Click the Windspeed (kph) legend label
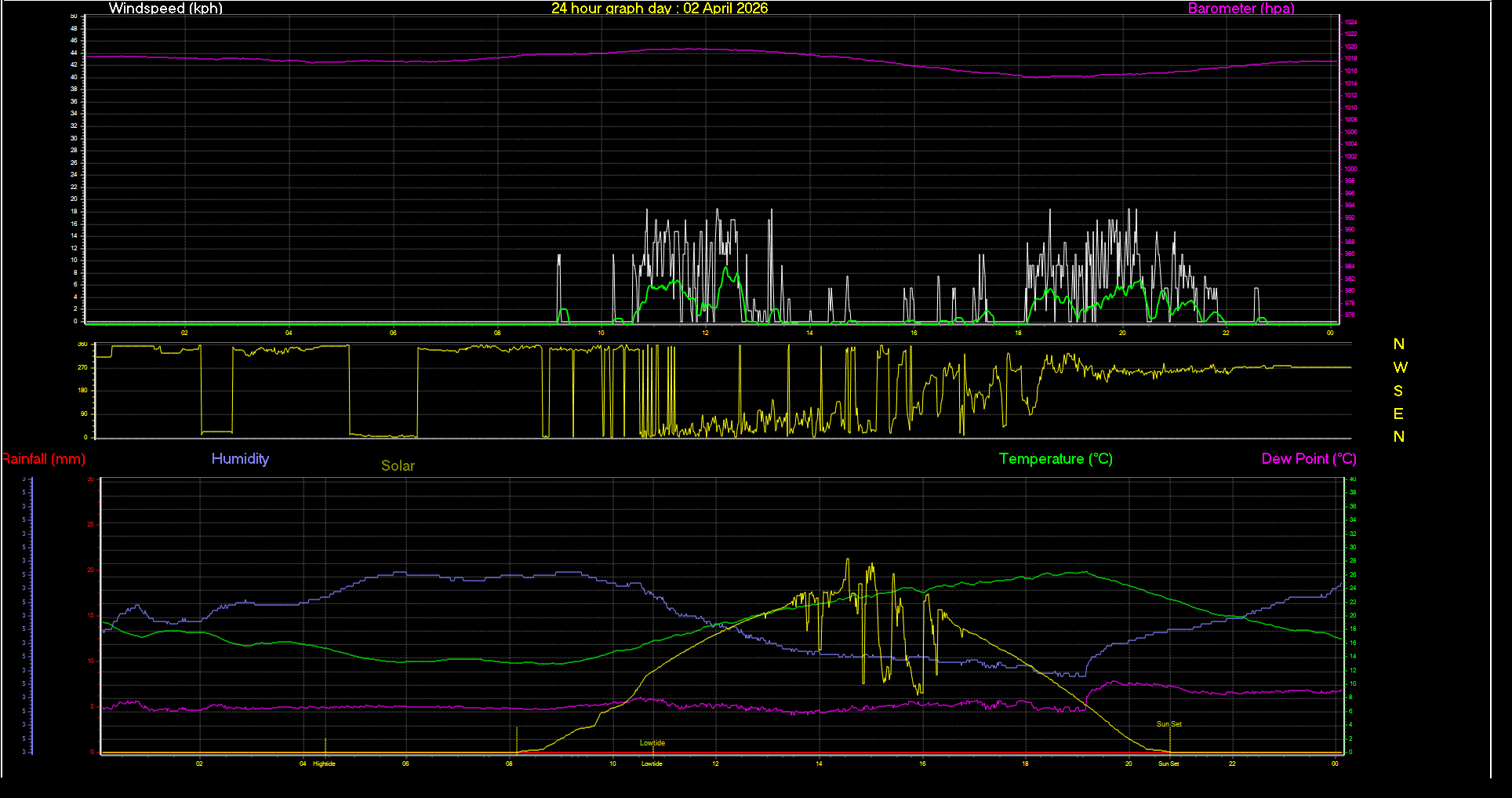This screenshot has height=798, width=1512. 165,9
